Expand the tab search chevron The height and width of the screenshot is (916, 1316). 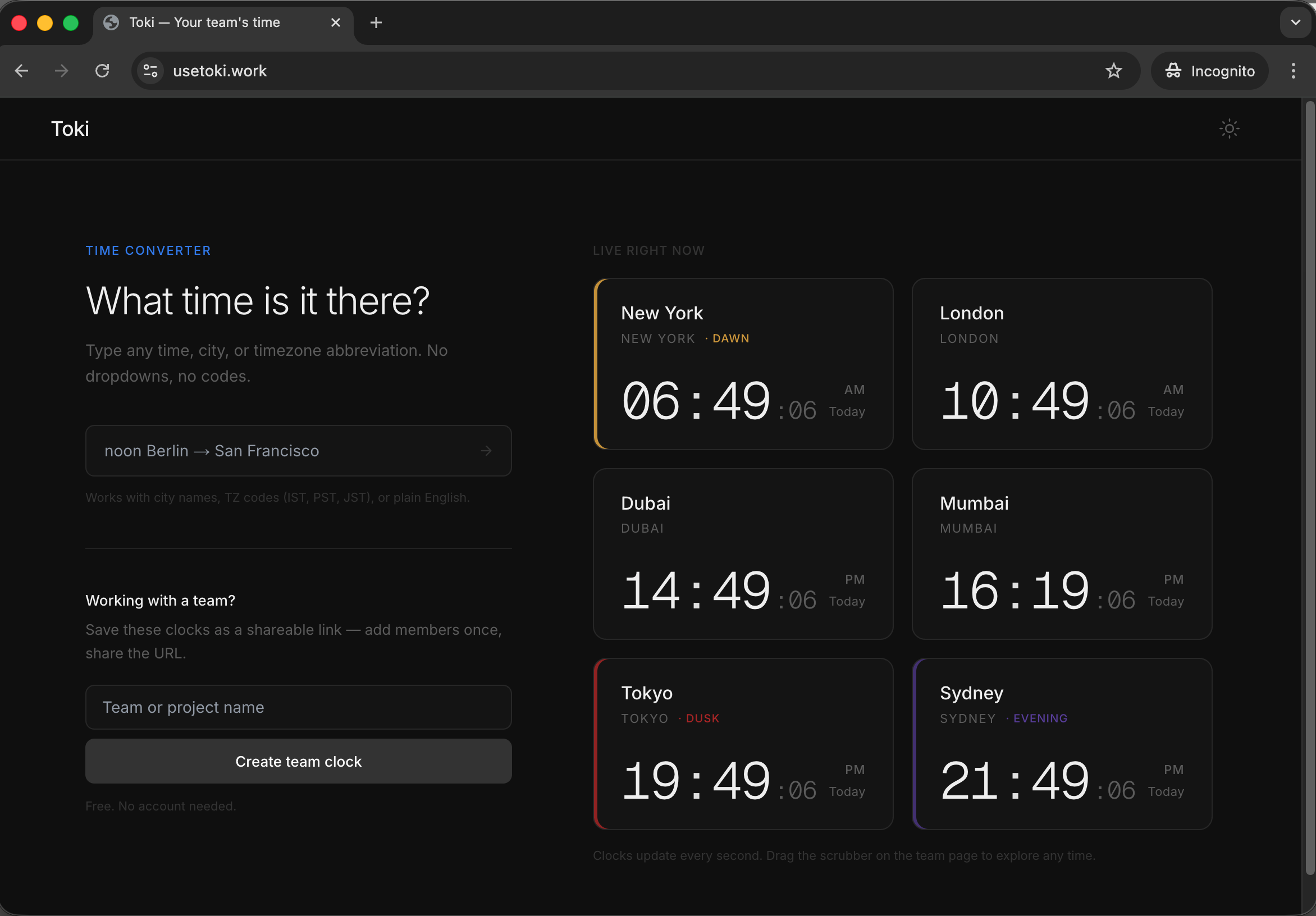[1295, 22]
